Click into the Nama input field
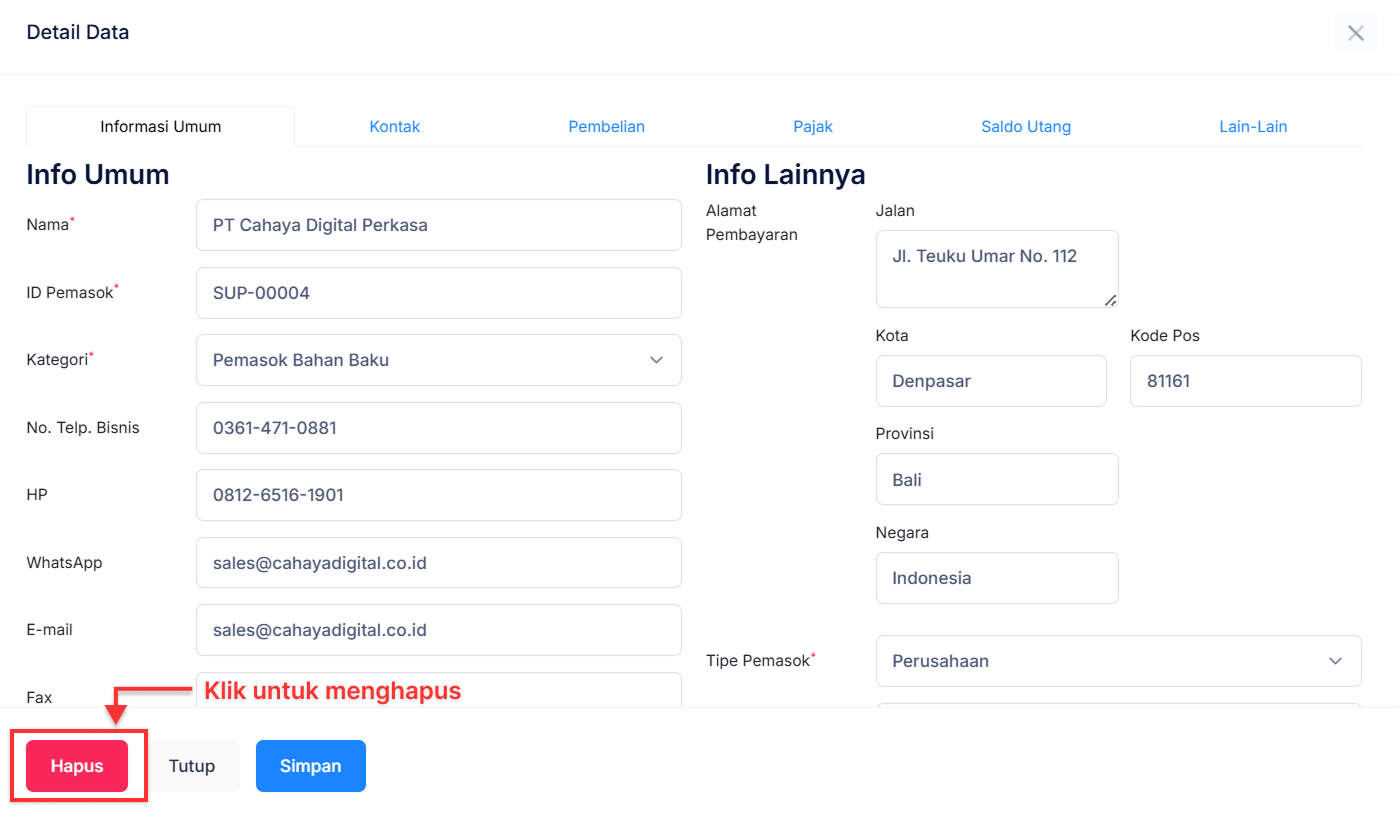Viewport: 1399px width, 817px height. pos(438,225)
